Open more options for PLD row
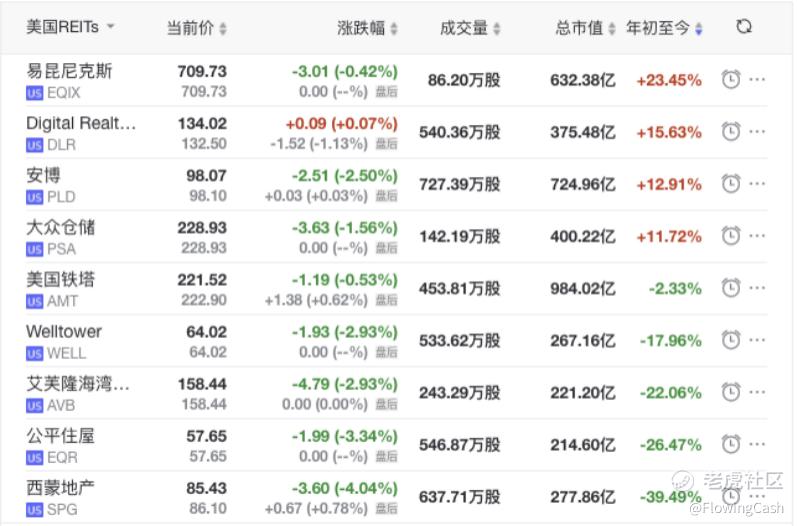 [x=757, y=184]
